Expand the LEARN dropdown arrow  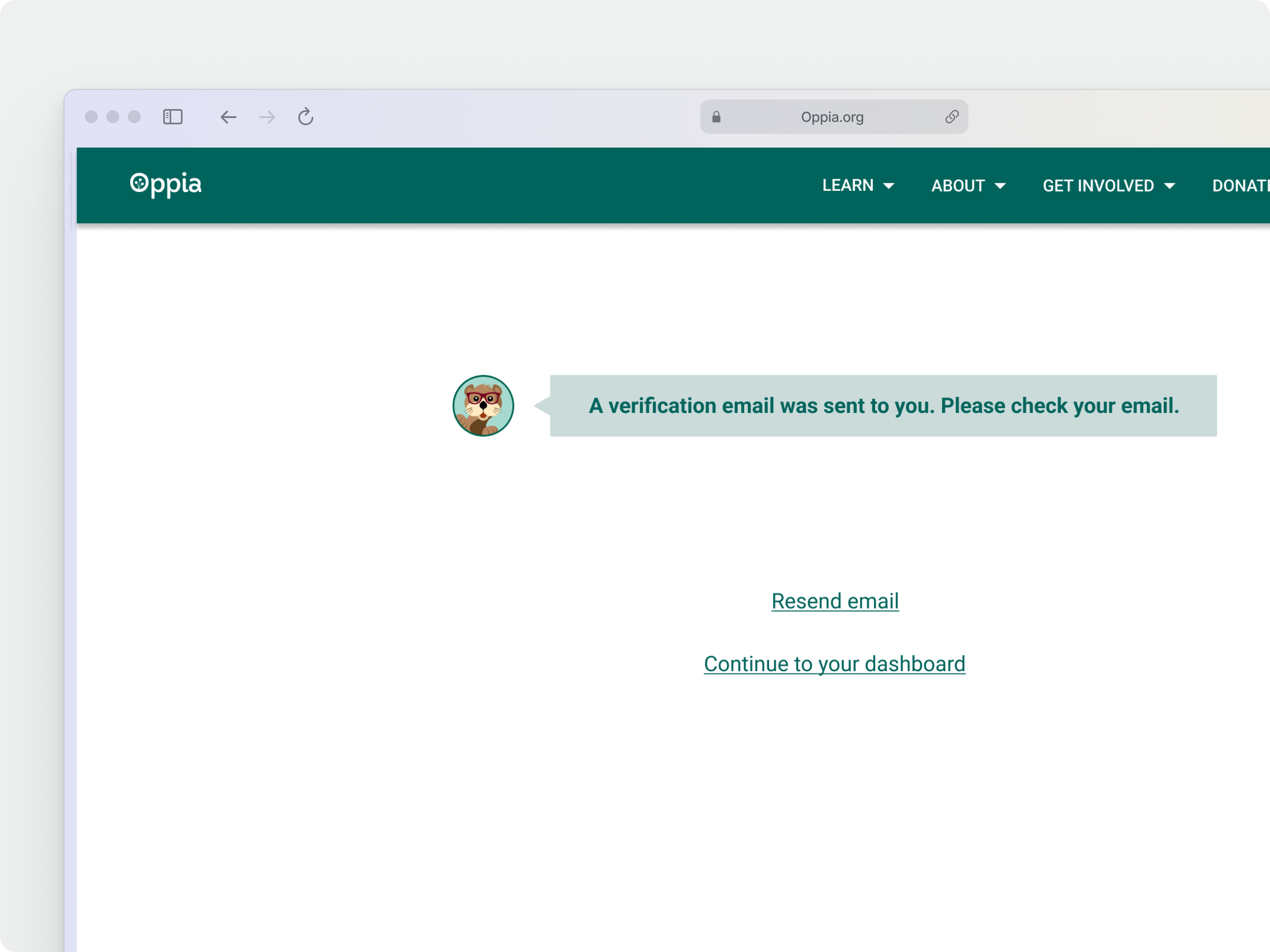click(x=889, y=186)
